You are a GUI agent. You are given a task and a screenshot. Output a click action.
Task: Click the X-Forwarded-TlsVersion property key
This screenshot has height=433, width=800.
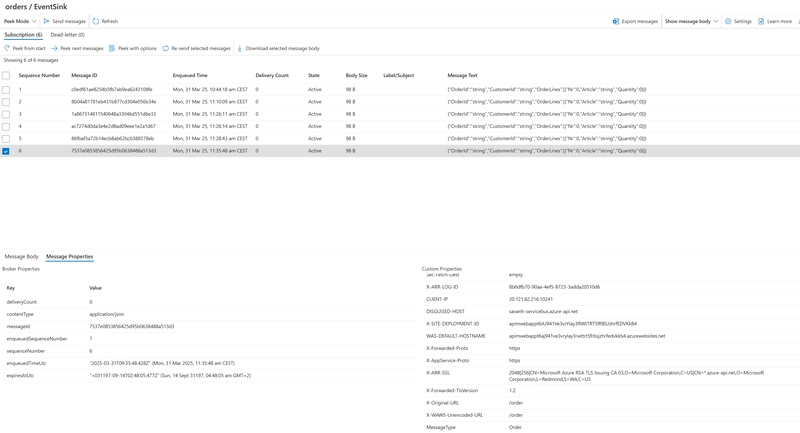452,391
